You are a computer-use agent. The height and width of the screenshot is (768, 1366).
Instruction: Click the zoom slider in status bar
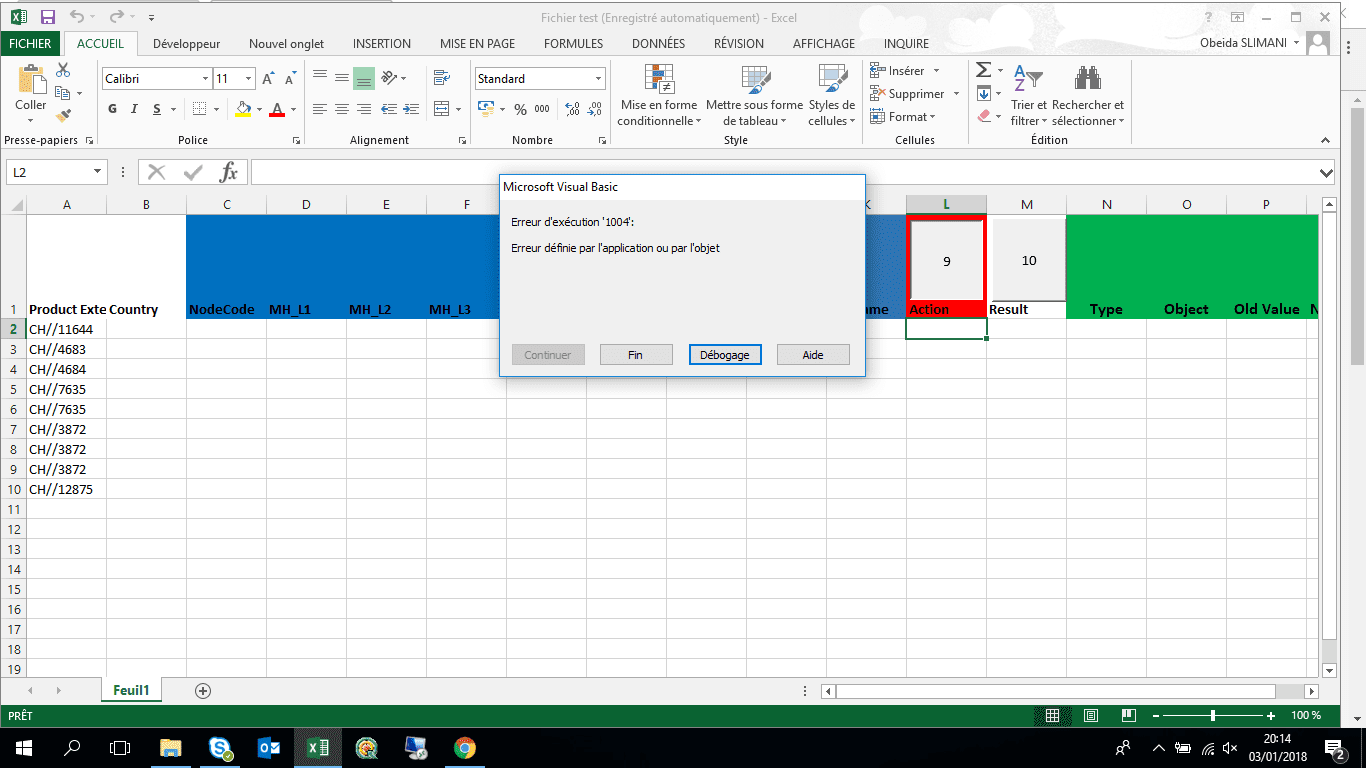(1212, 716)
